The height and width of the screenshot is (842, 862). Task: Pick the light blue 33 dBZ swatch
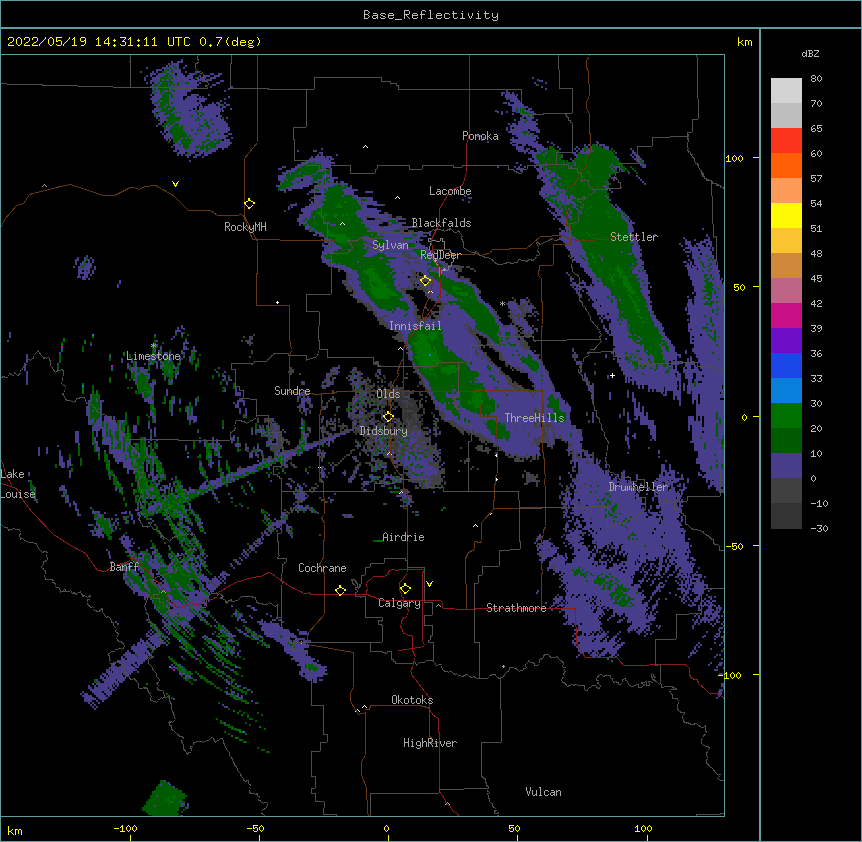(786, 390)
